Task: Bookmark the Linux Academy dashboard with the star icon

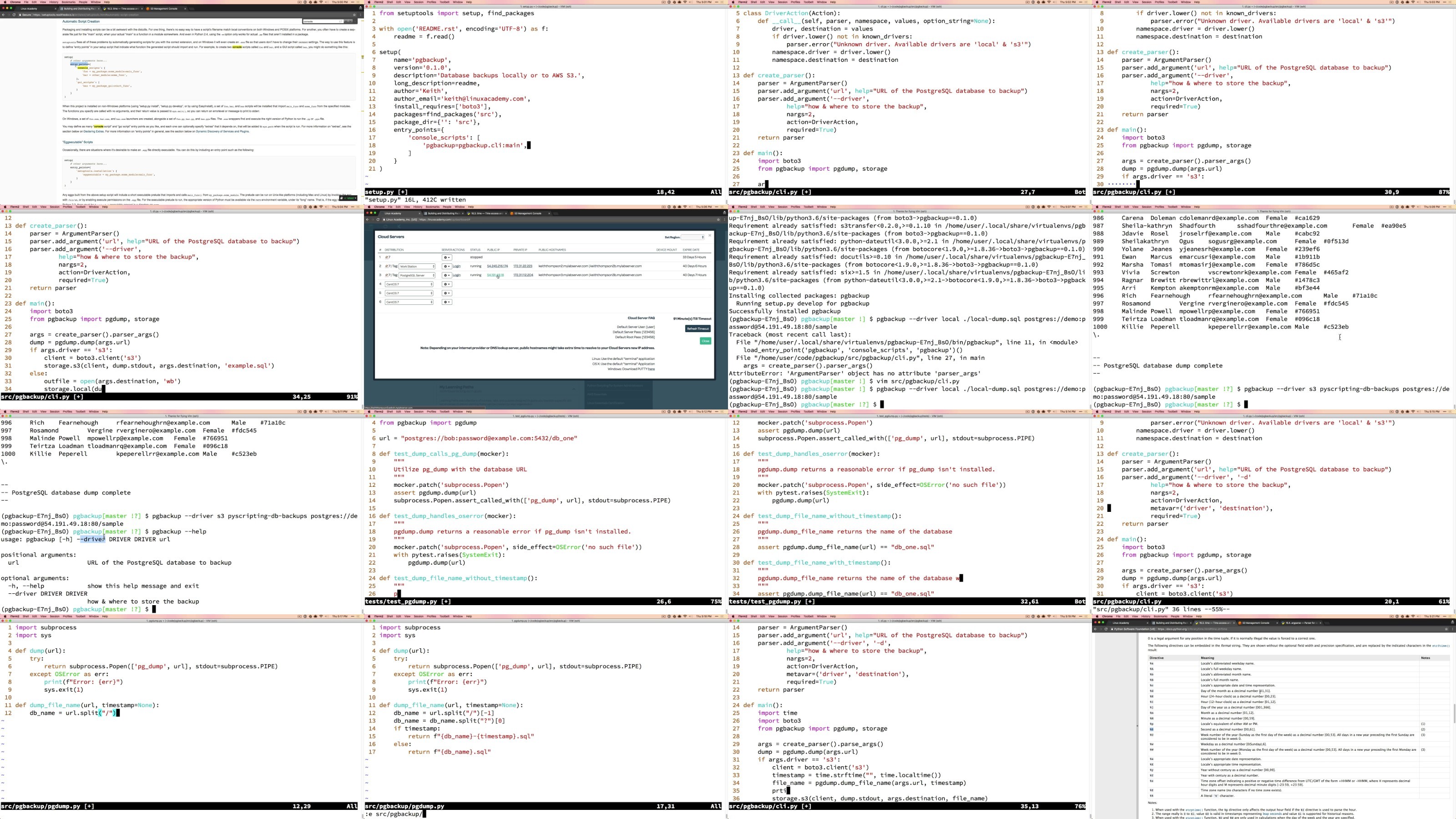Action: (718, 219)
